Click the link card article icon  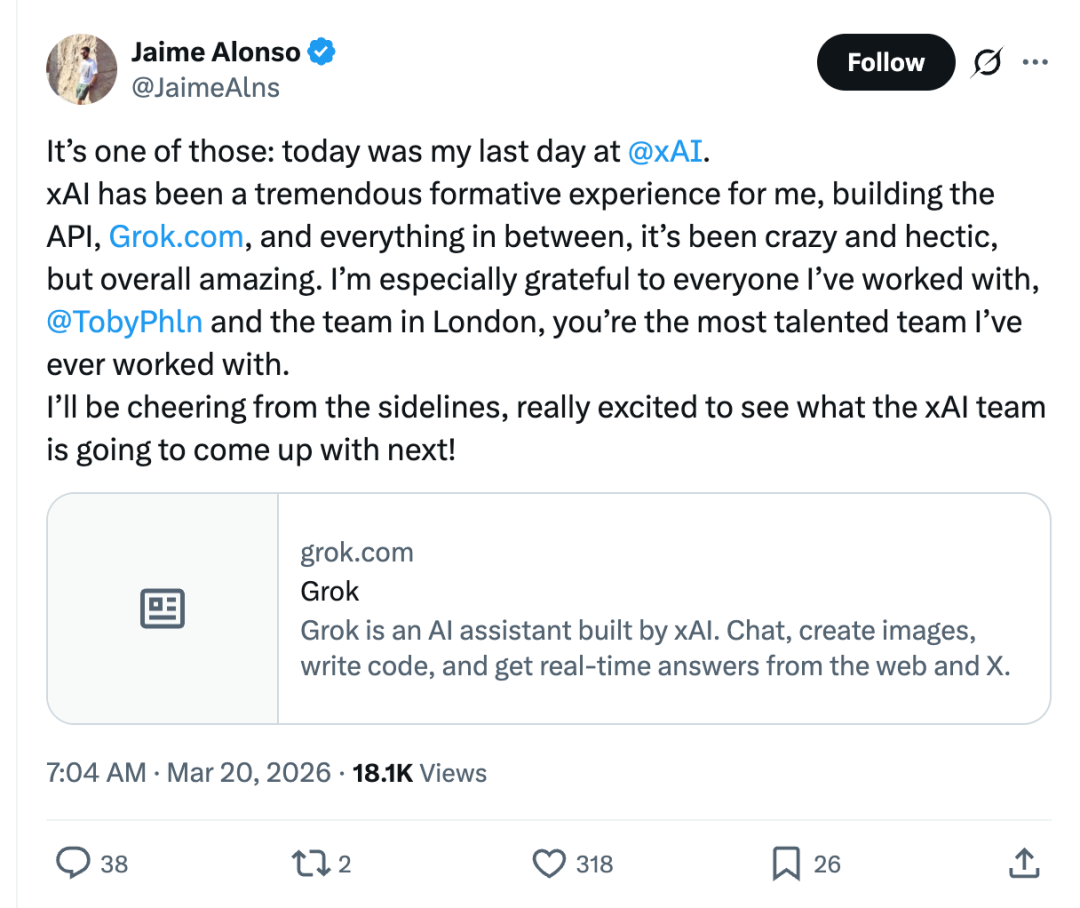(162, 608)
